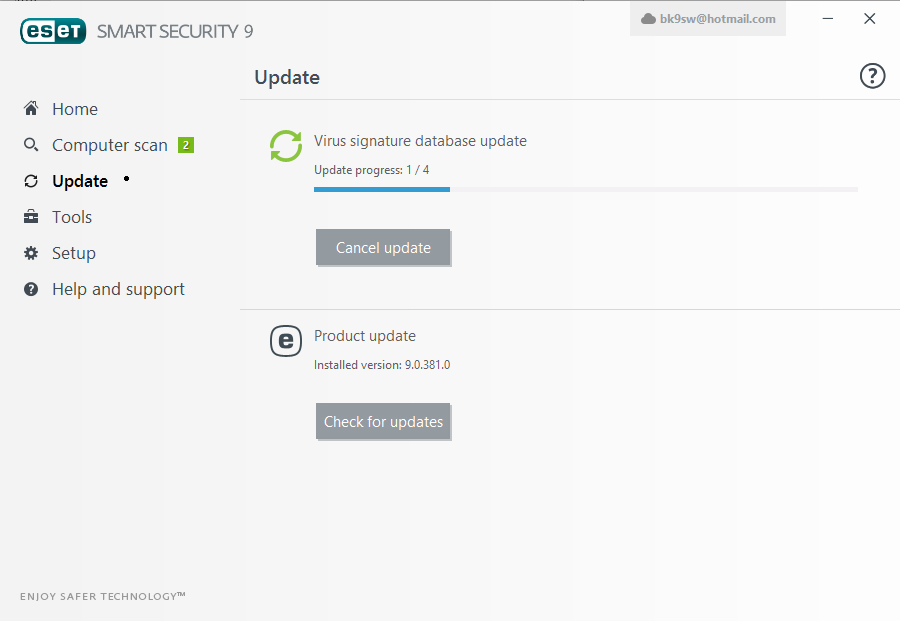The width and height of the screenshot is (900, 621).
Task: Click the Update circular arrows sidebar icon
Action: click(x=31, y=181)
